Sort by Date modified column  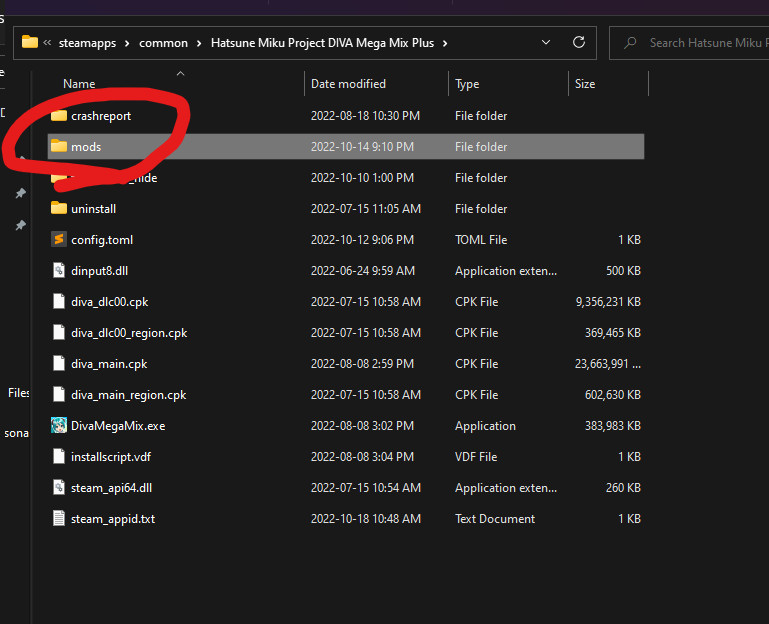[348, 84]
